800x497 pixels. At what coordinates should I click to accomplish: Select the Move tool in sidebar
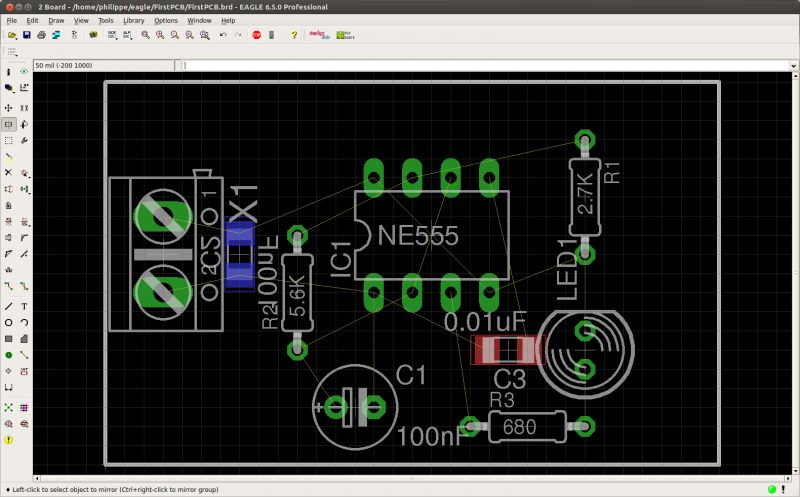(x=9, y=107)
